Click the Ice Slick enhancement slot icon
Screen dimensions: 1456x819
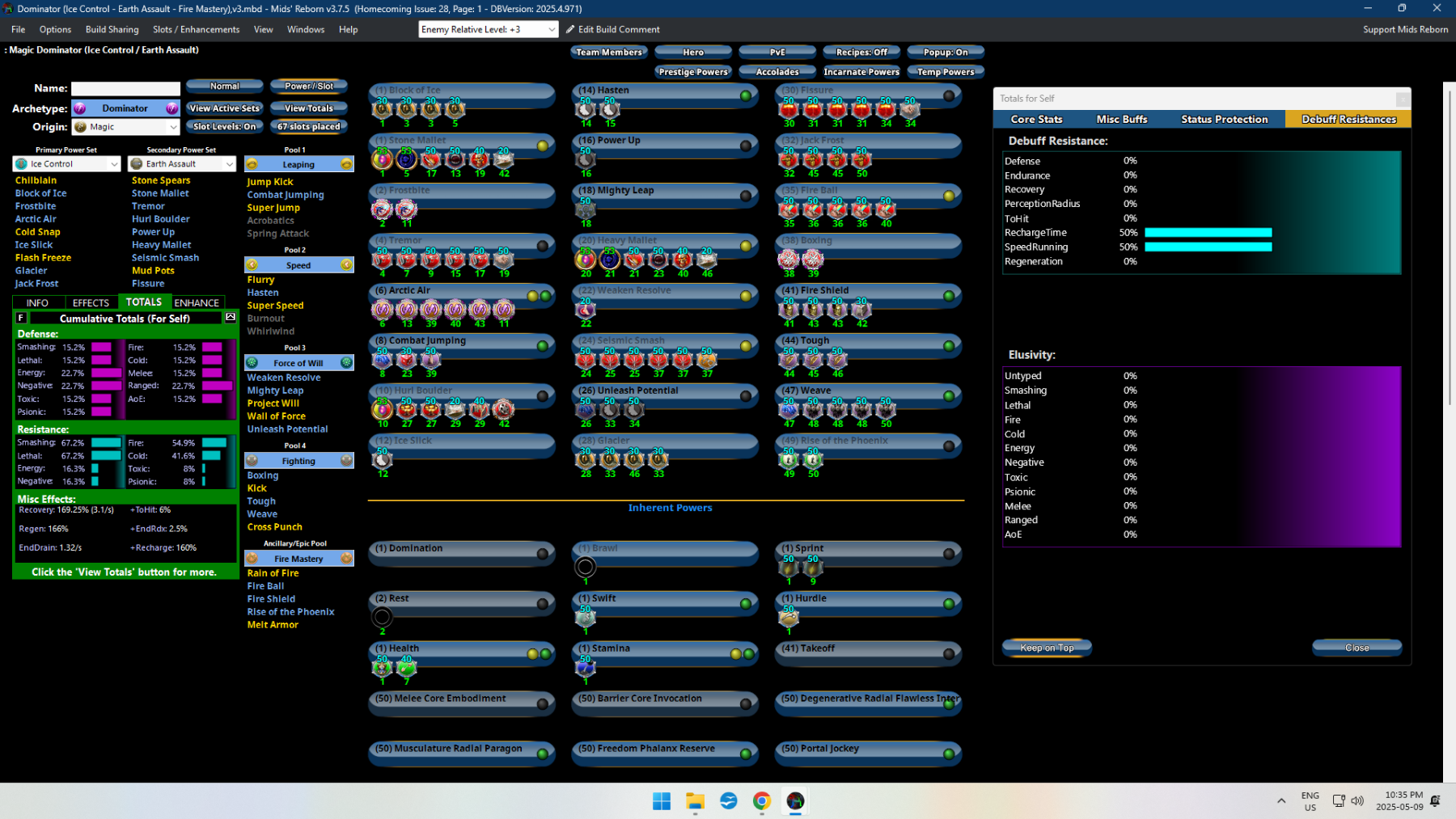pyautogui.click(x=383, y=461)
